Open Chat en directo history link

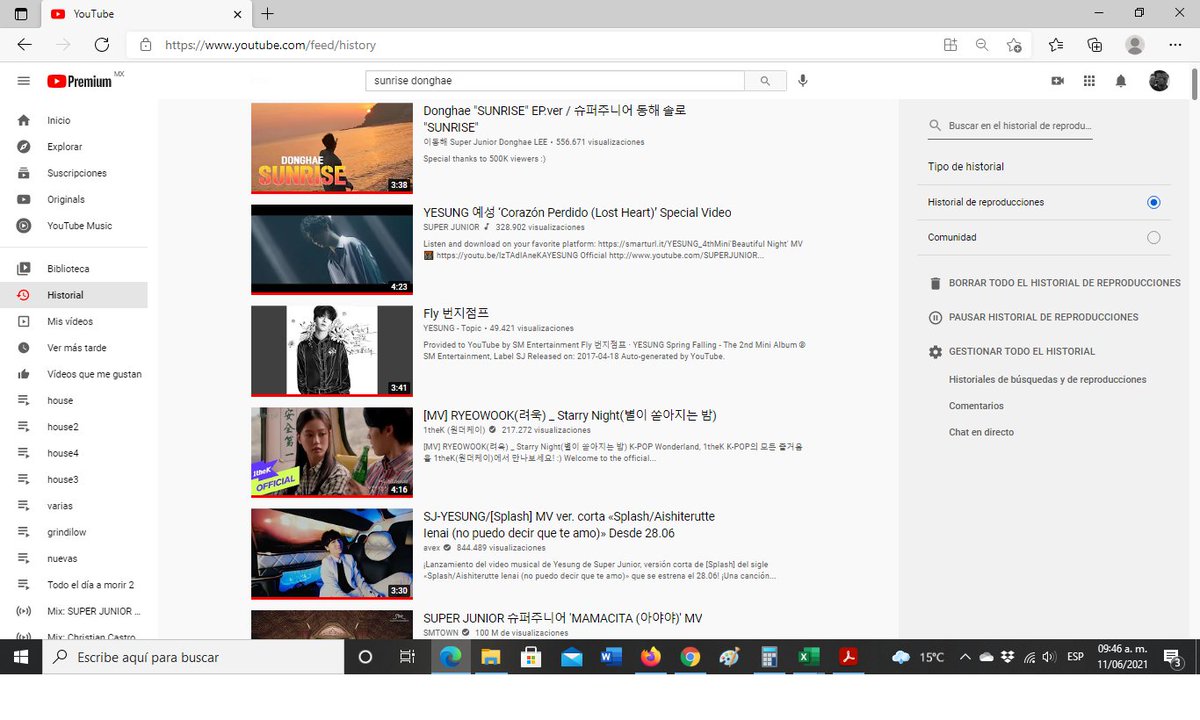coord(981,432)
